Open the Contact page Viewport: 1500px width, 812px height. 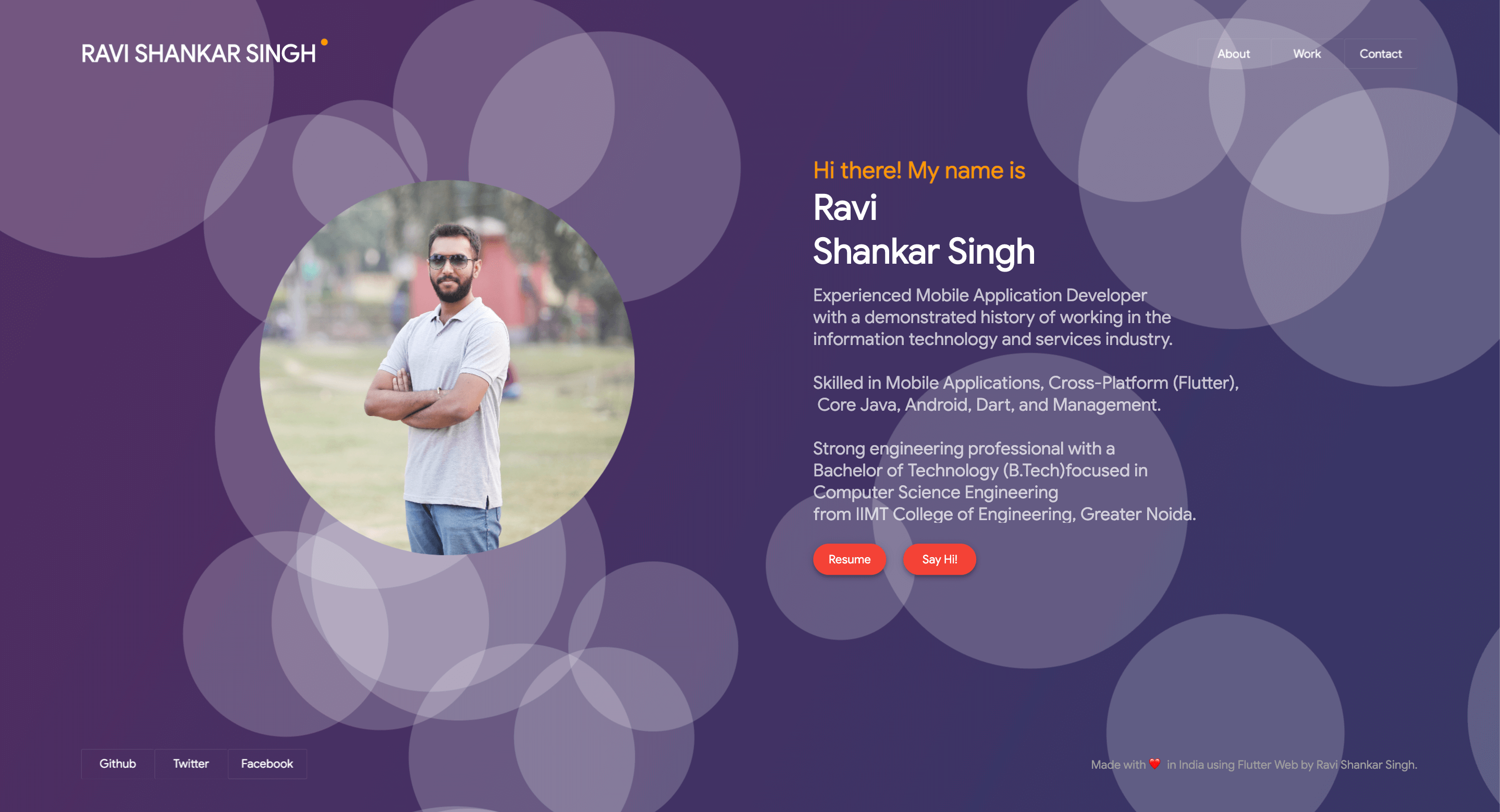click(x=1380, y=54)
